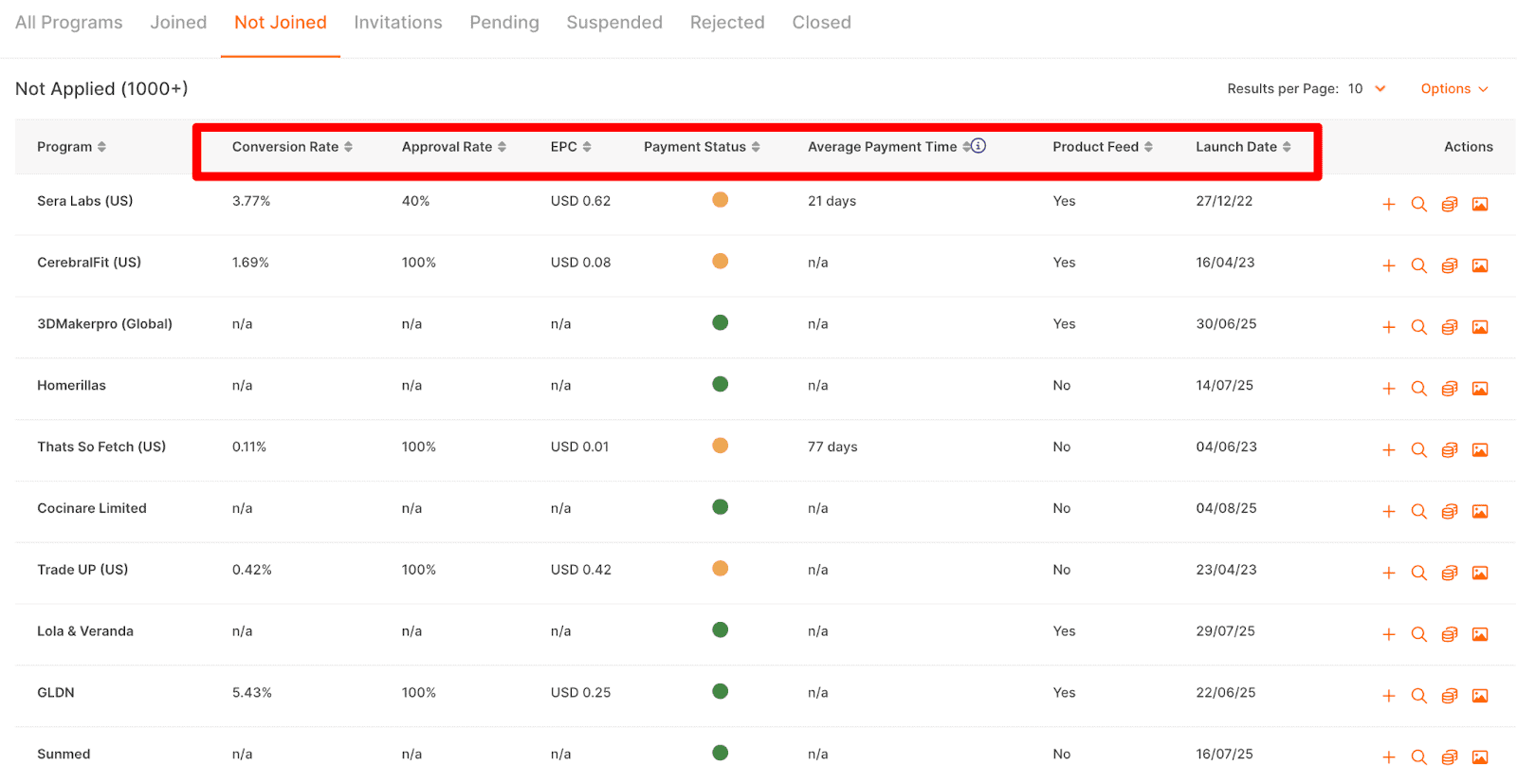Click the coins icon in GLDN row
The image size is (1517, 784).
click(1450, 696)
